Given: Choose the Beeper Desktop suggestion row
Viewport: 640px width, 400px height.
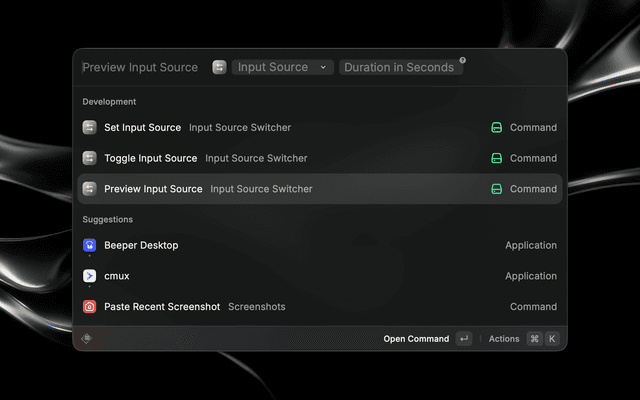Looking at the screenshot, I should pyautogui.click(x=320, y=245).
